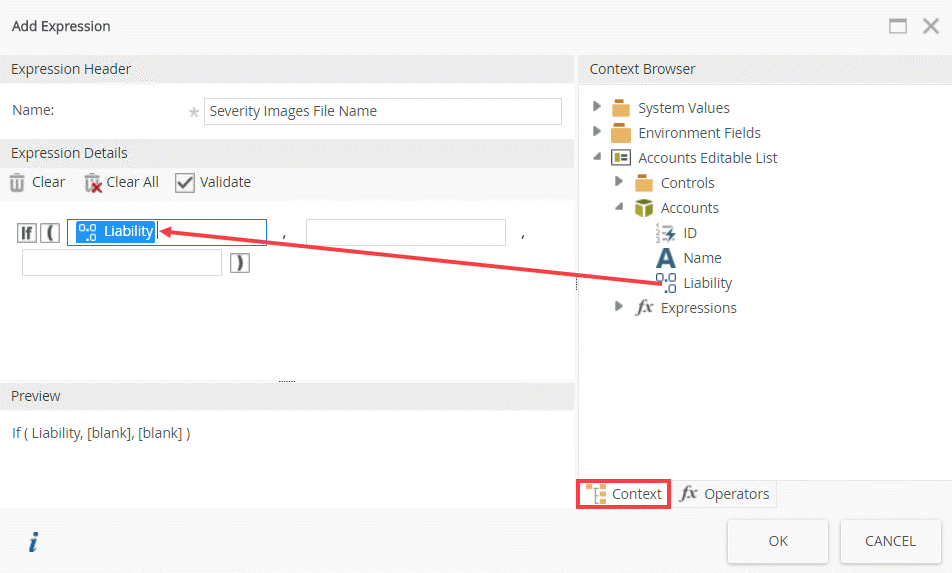952x573 pixels.
Task: Click the Clear trash icon
Action: [17, 182]
